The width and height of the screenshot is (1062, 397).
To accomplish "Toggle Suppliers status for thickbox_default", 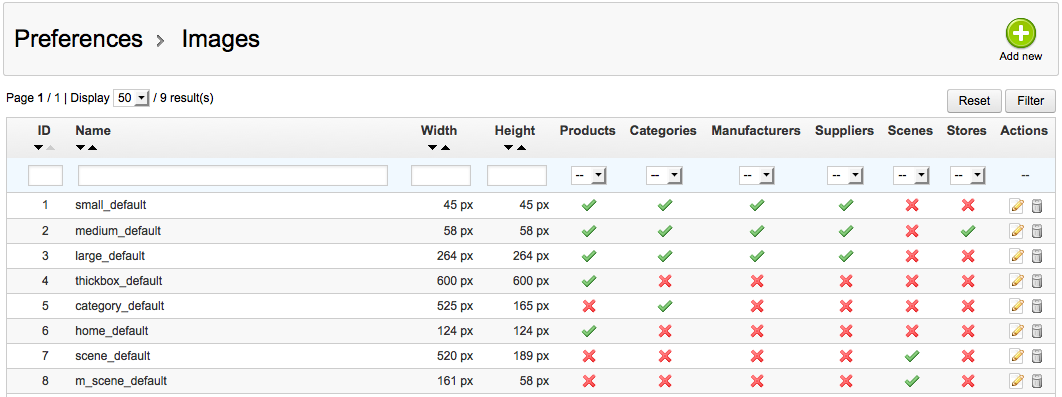I will pyautogui.click(x=845, y=280).
